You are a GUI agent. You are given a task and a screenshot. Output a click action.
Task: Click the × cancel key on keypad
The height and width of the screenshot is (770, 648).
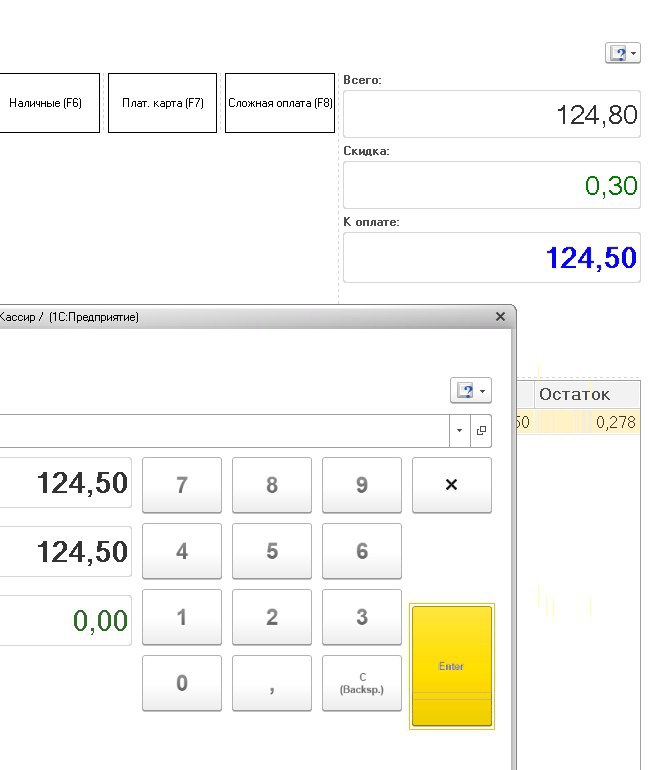point(452,485)
